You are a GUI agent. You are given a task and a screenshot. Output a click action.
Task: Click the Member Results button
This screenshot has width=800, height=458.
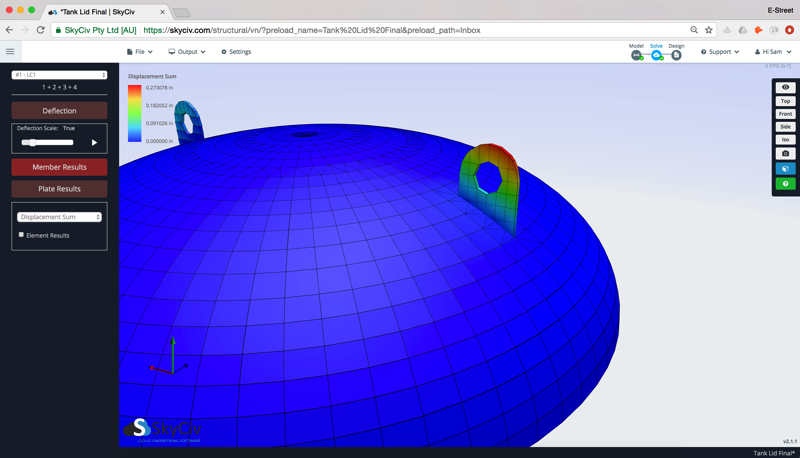pyautogui.click(x=59, y=167)
